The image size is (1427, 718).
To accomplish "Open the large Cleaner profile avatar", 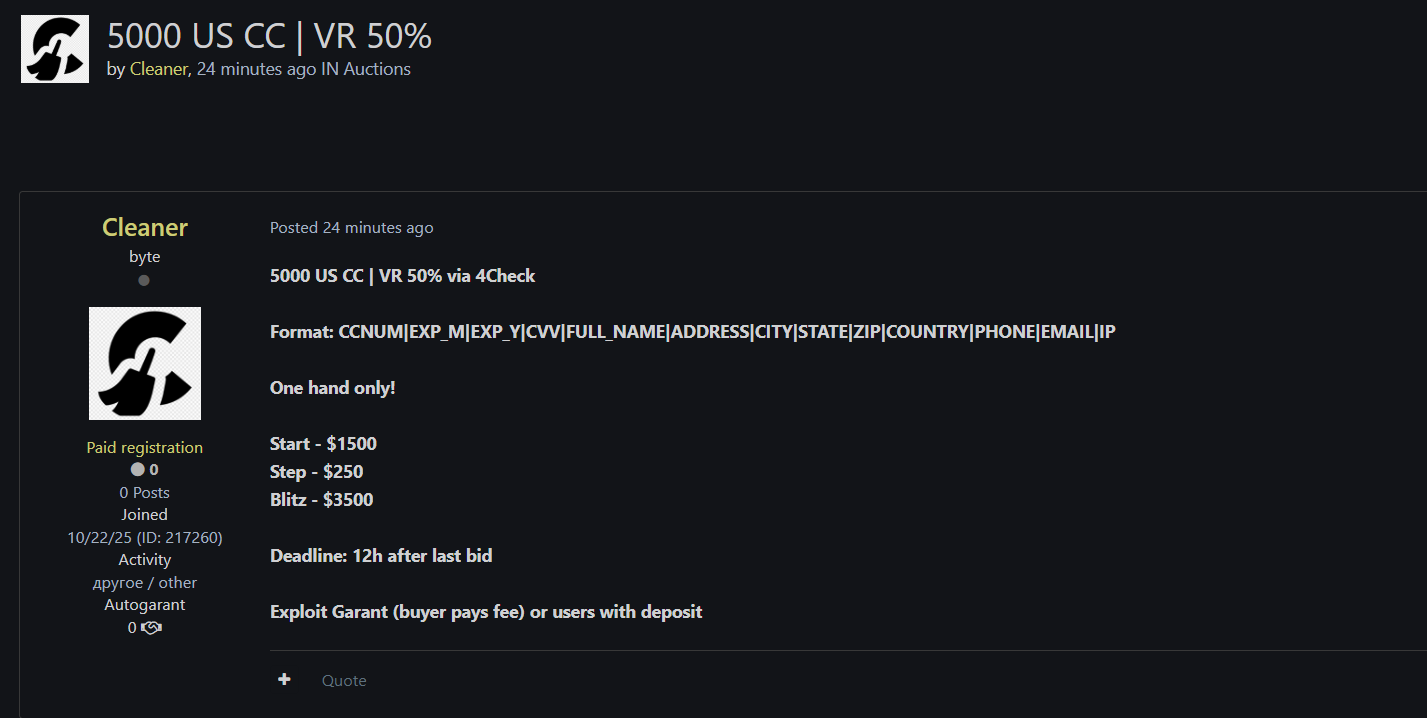I will point(145,363).
